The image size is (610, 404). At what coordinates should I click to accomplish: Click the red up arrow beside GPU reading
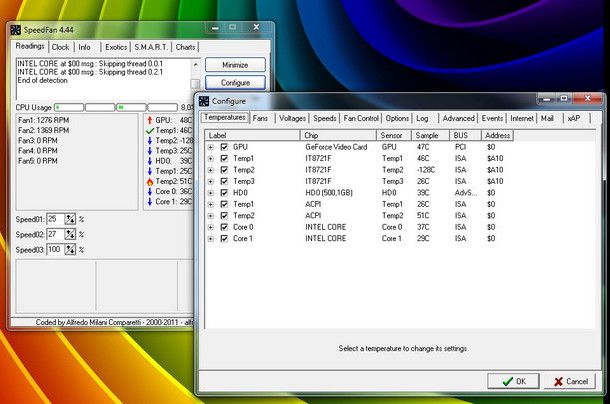(150, 120)
